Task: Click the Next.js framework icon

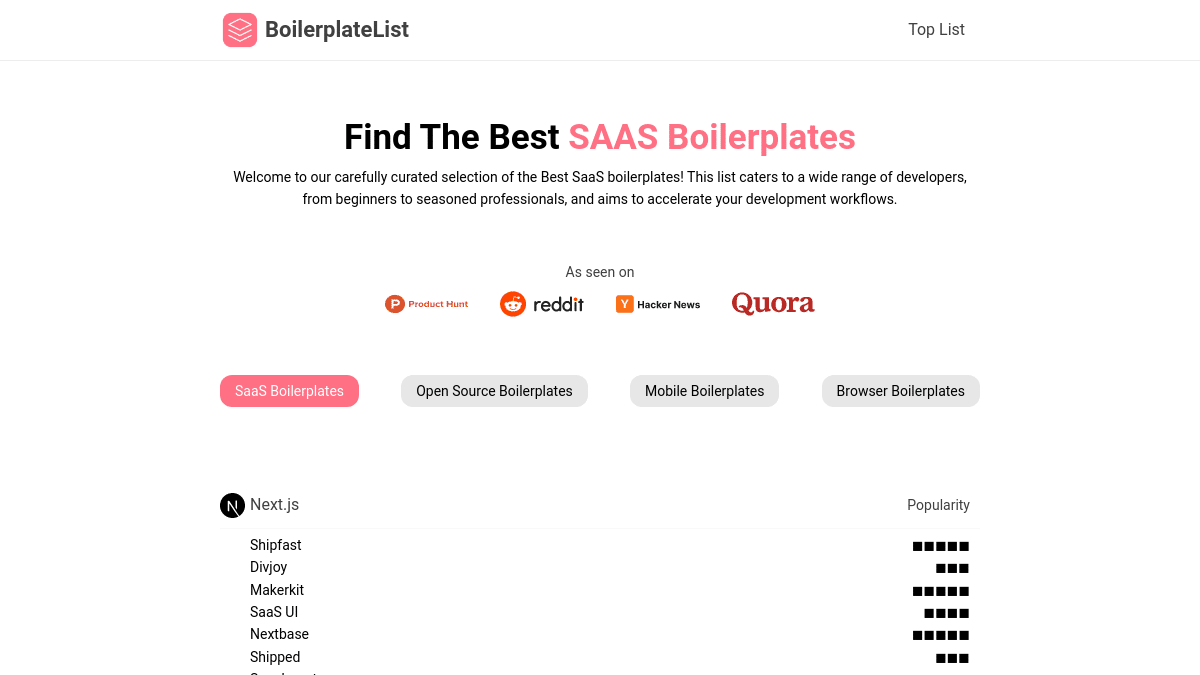Action: point(232,505)
